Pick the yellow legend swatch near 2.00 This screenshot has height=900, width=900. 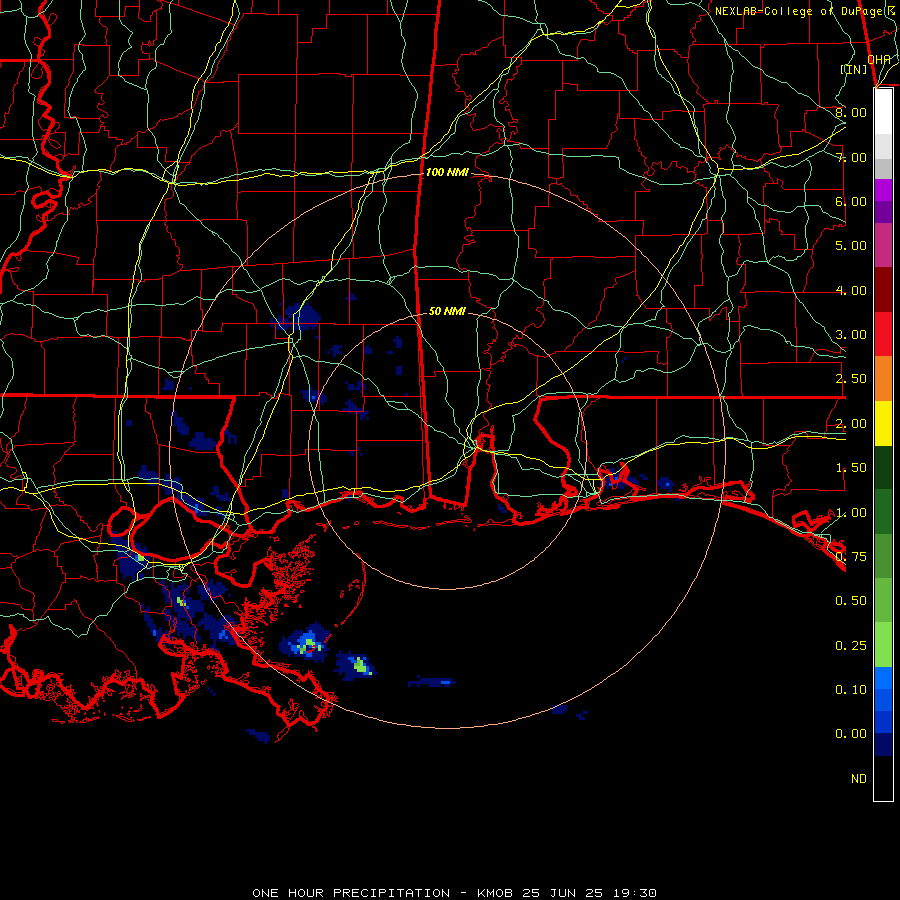[883, 423]
